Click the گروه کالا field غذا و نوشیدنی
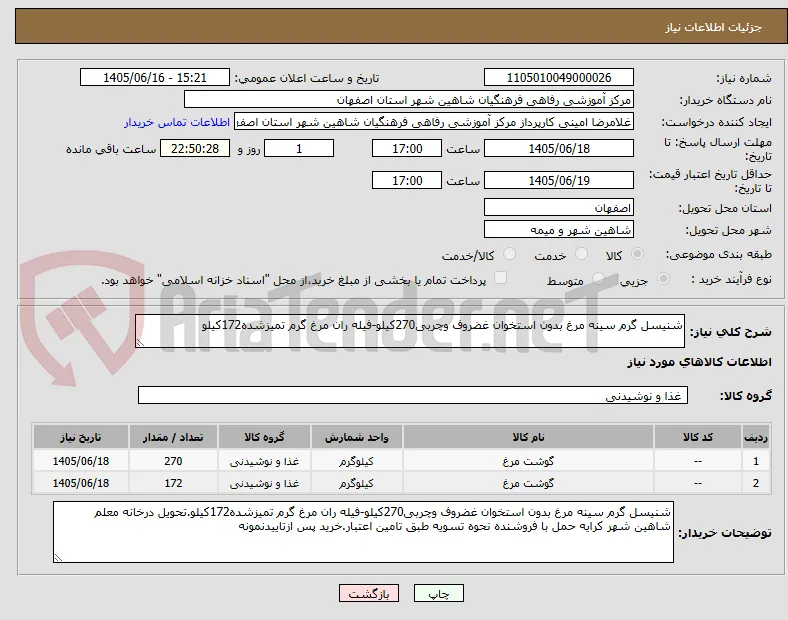Screen dimensions: 788x620 tap(413, 395)
